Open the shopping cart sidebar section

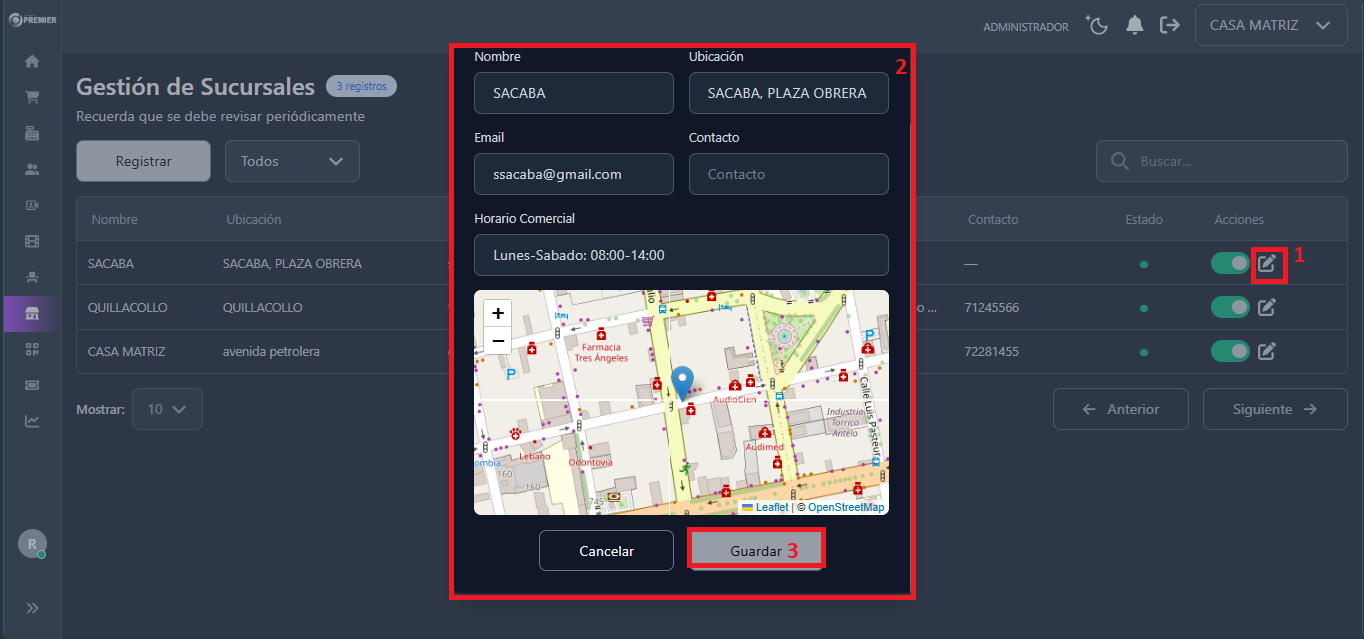pos(32,97)
